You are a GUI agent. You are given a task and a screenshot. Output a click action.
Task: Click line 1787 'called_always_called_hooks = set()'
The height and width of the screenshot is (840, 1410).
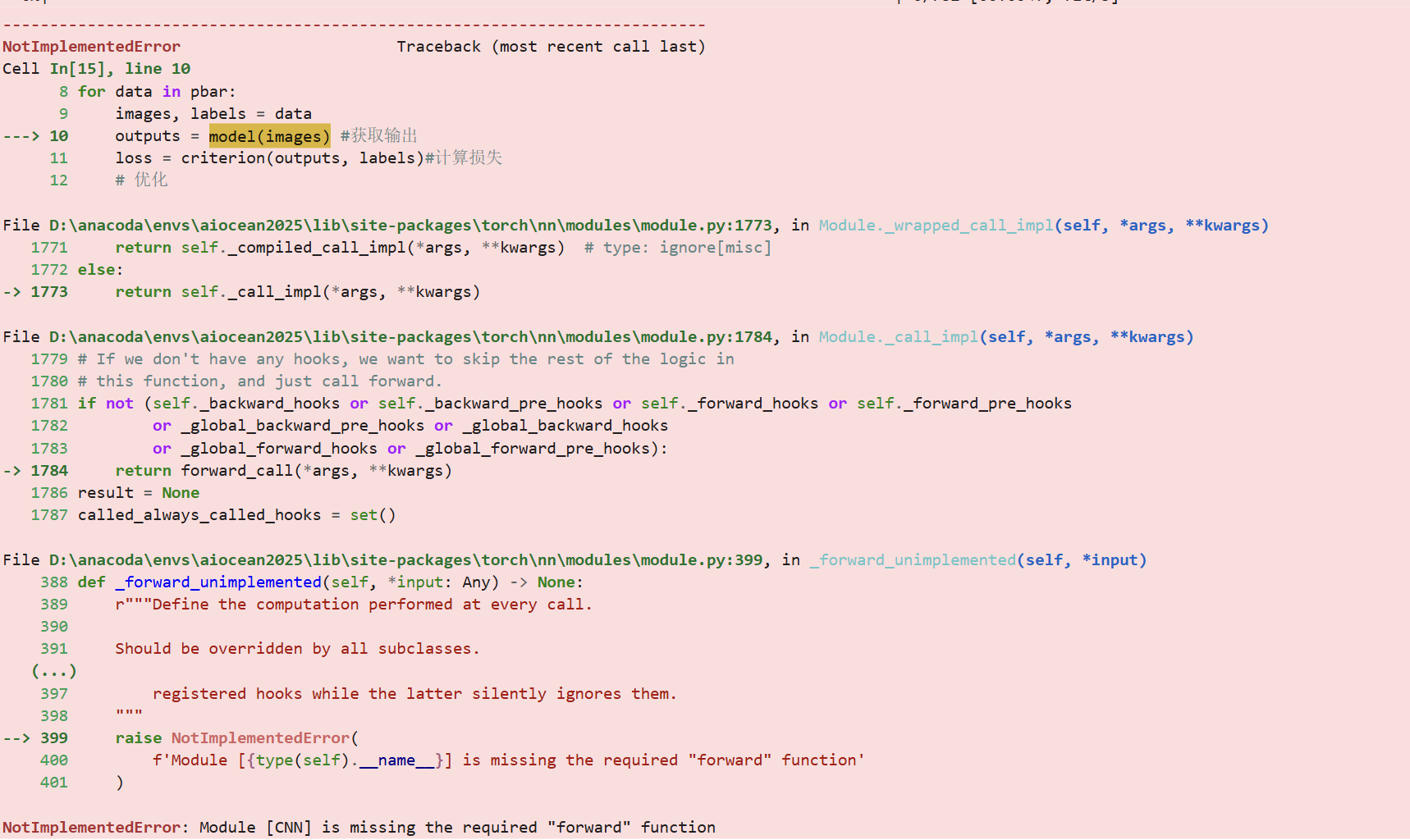[236, 515]
